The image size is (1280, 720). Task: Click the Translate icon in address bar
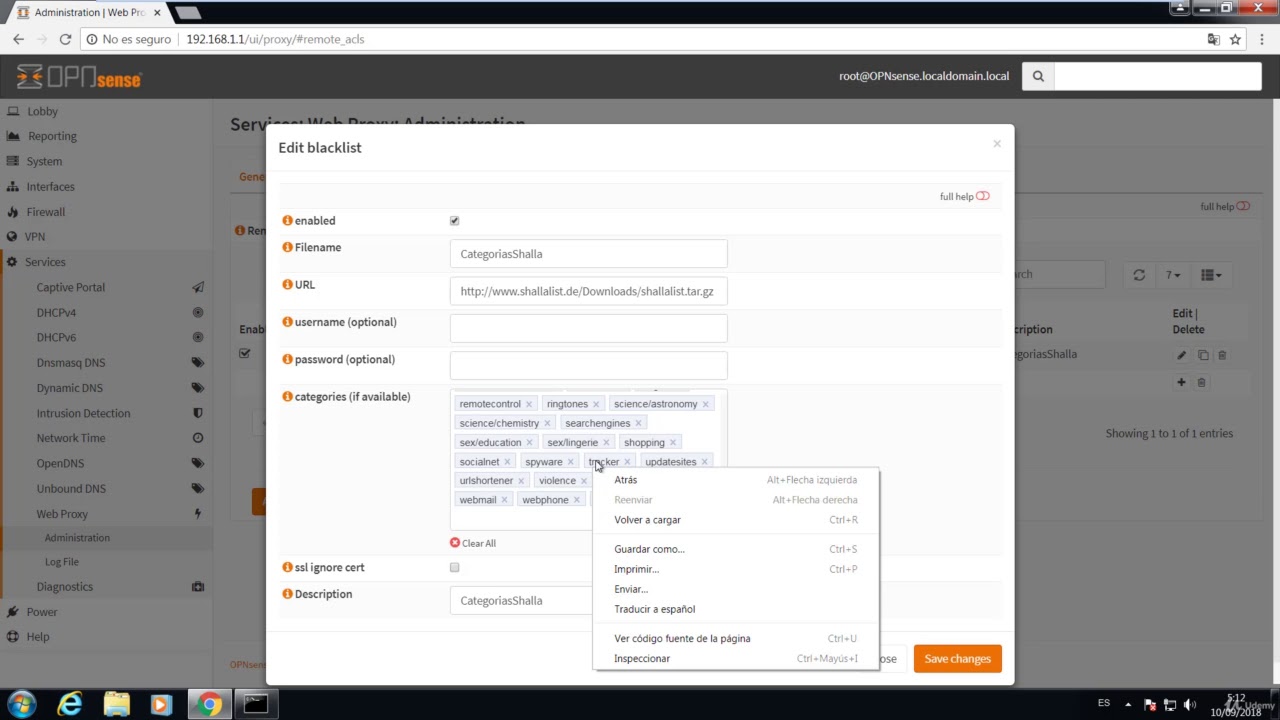click(x=1213, y=39)
